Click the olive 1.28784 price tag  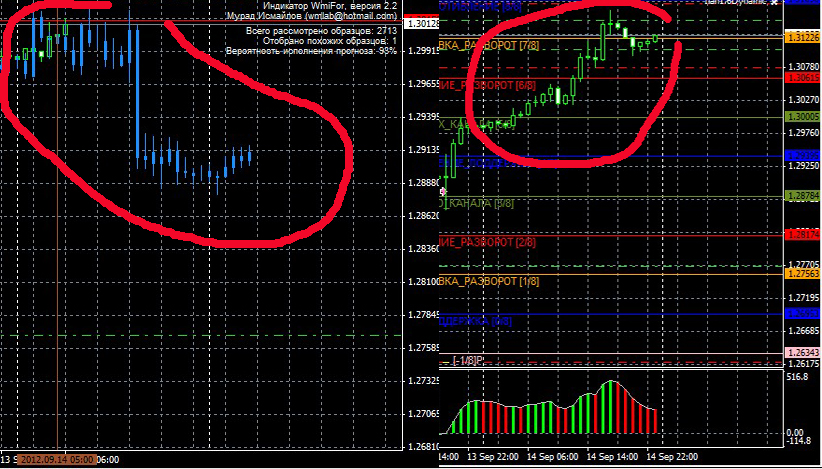803,195
